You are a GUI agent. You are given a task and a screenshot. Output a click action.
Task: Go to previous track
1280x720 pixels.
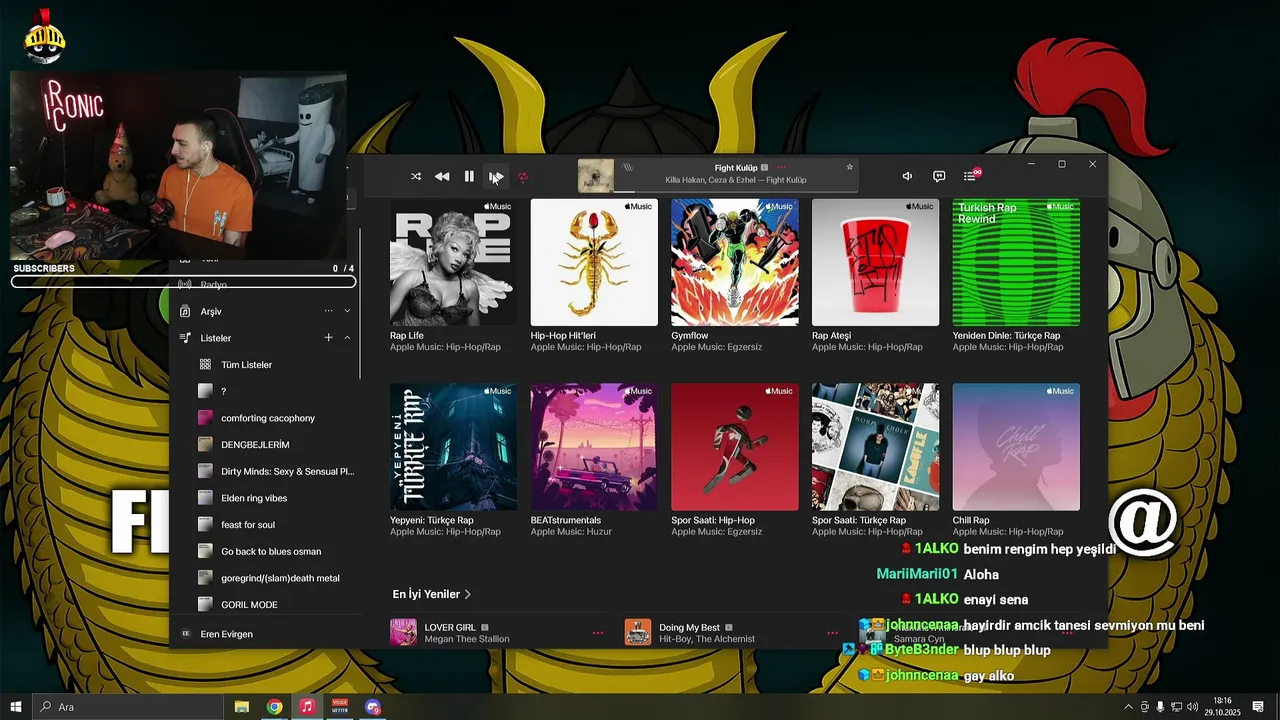click(442, 177)
